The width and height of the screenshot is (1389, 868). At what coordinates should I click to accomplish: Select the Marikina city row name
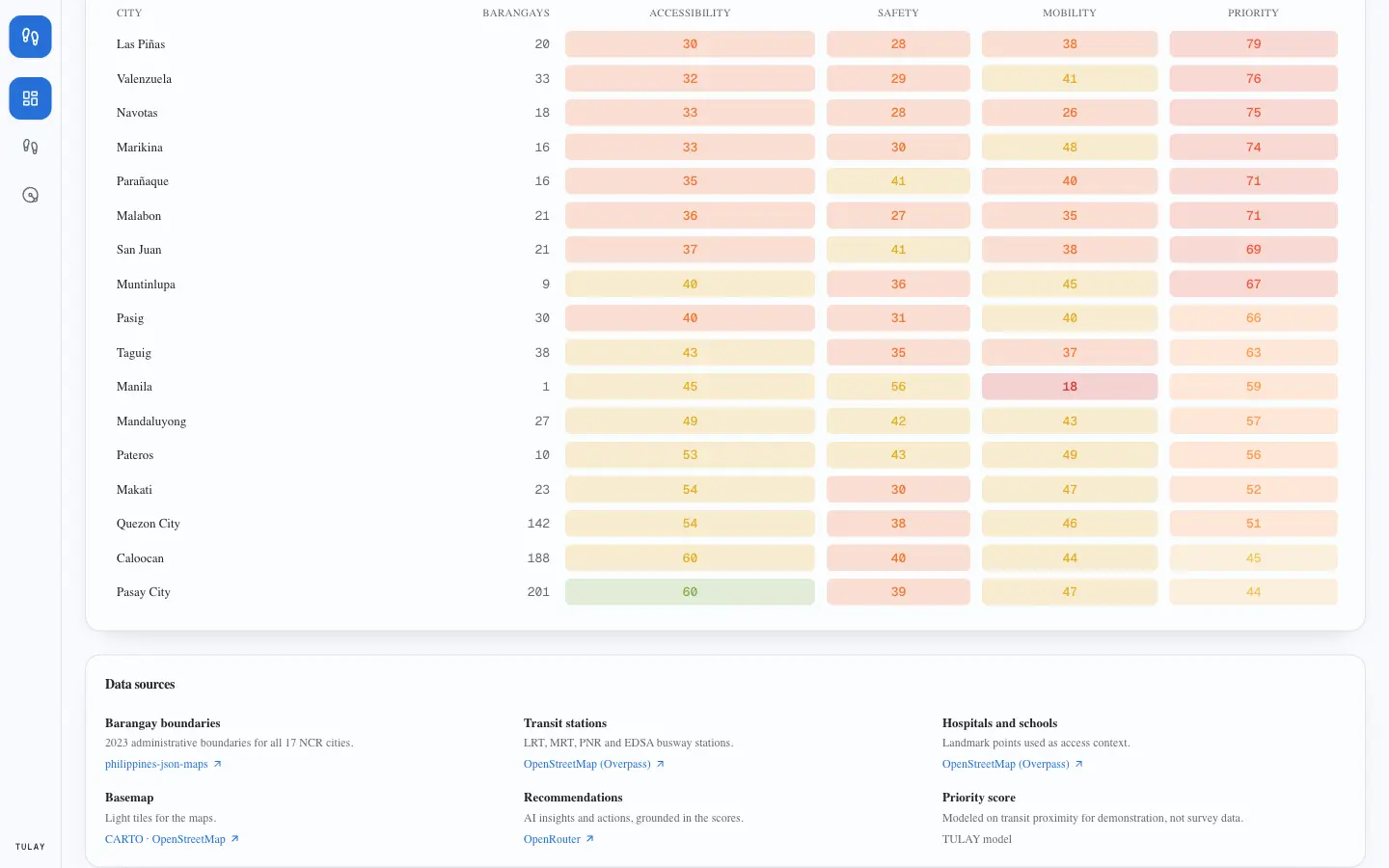click(x=140, y=148)
